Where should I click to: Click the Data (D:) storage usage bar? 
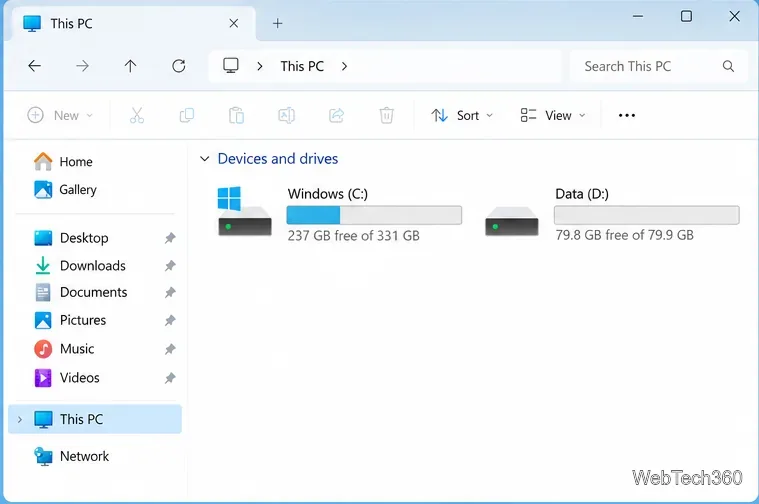point(647,215)
